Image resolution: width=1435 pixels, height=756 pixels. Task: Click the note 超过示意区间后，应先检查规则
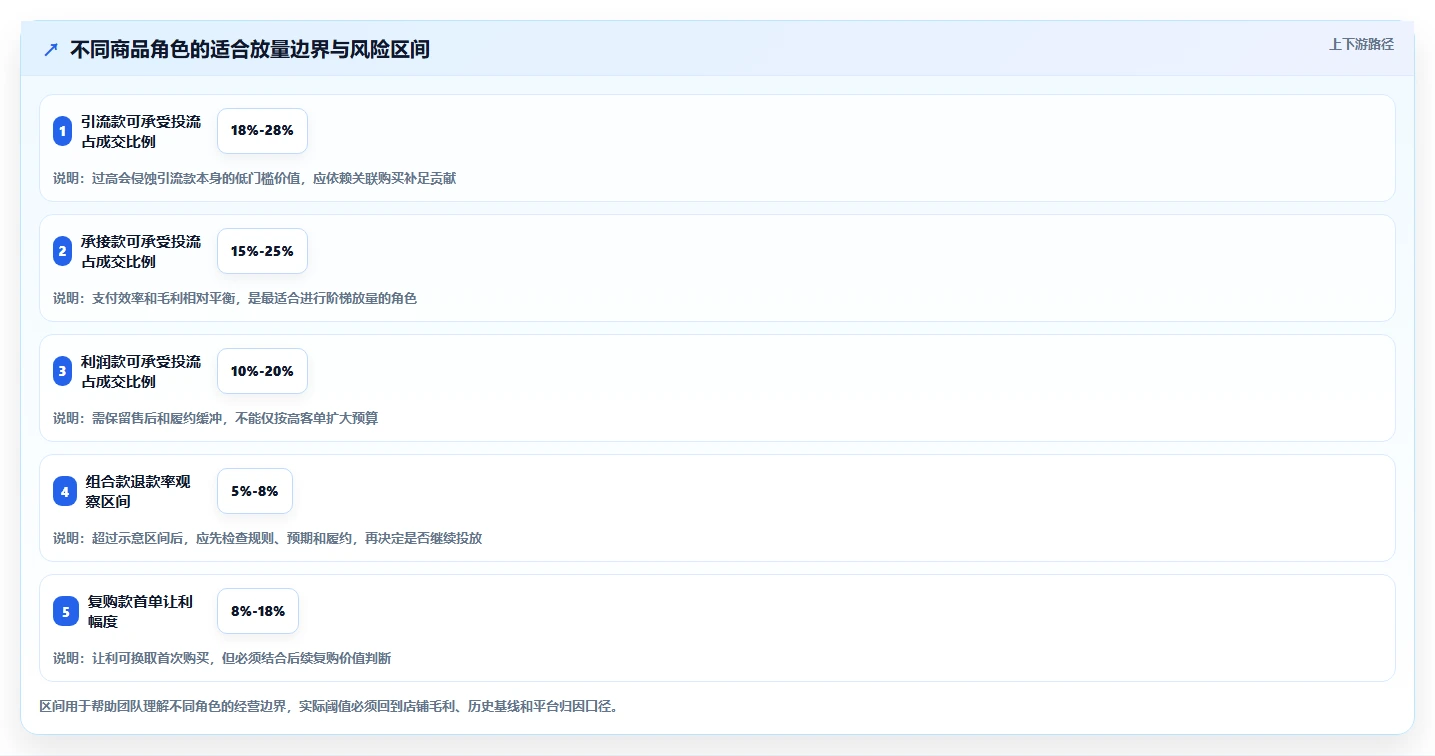(x=185, y=538)
